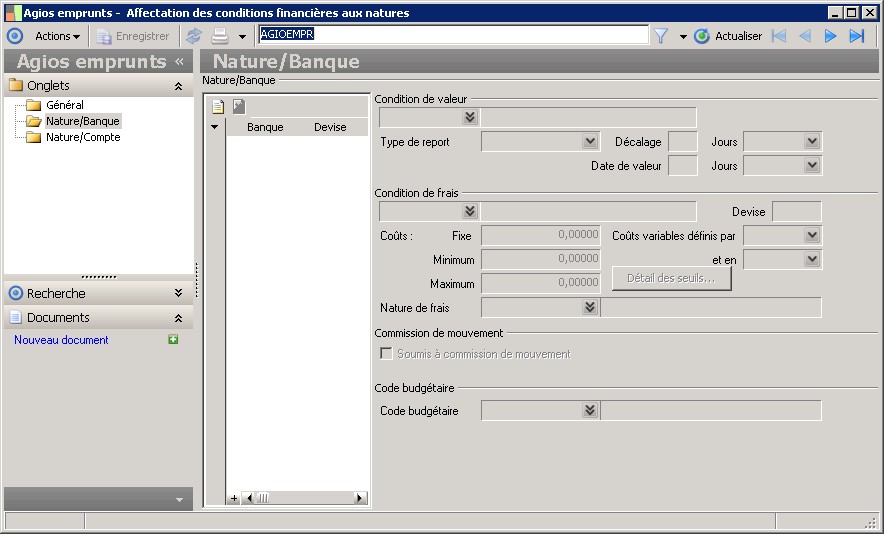This screenshot has height=534, width=884.
Task: Go to the last record
Action: point(856,36)
